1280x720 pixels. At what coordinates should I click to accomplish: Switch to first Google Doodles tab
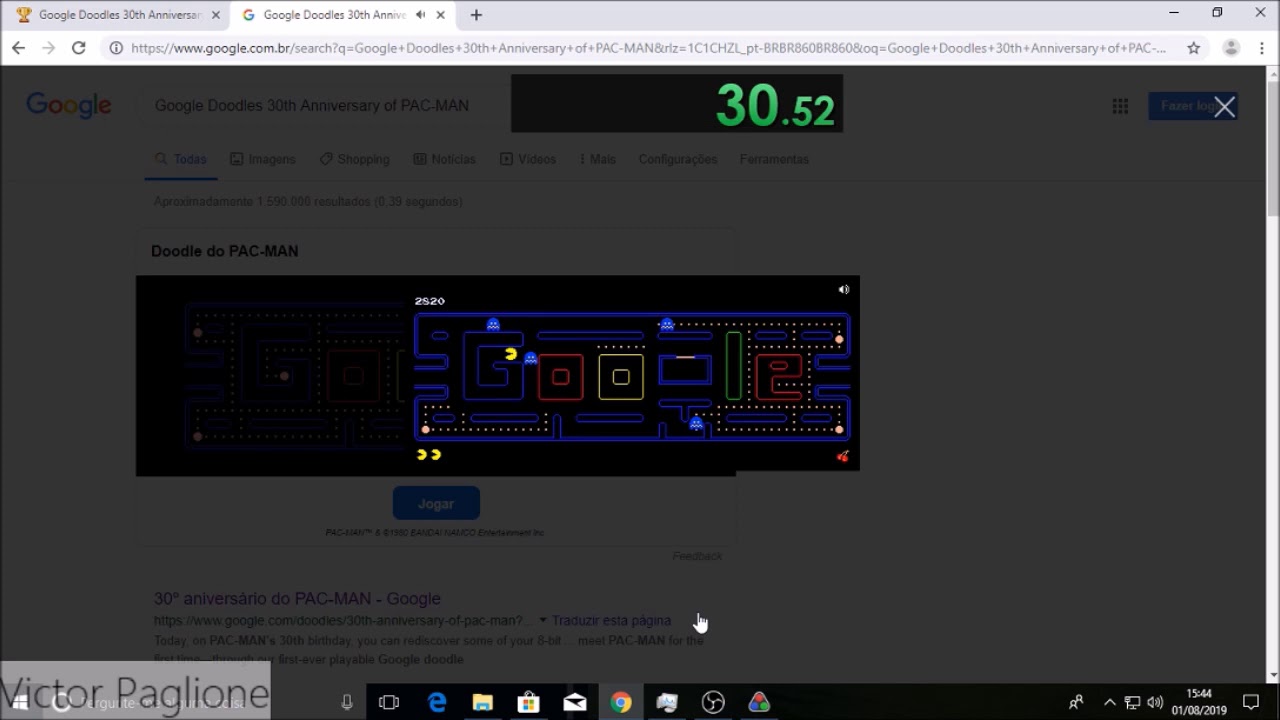pyautogui.click(x=118, y=15)
